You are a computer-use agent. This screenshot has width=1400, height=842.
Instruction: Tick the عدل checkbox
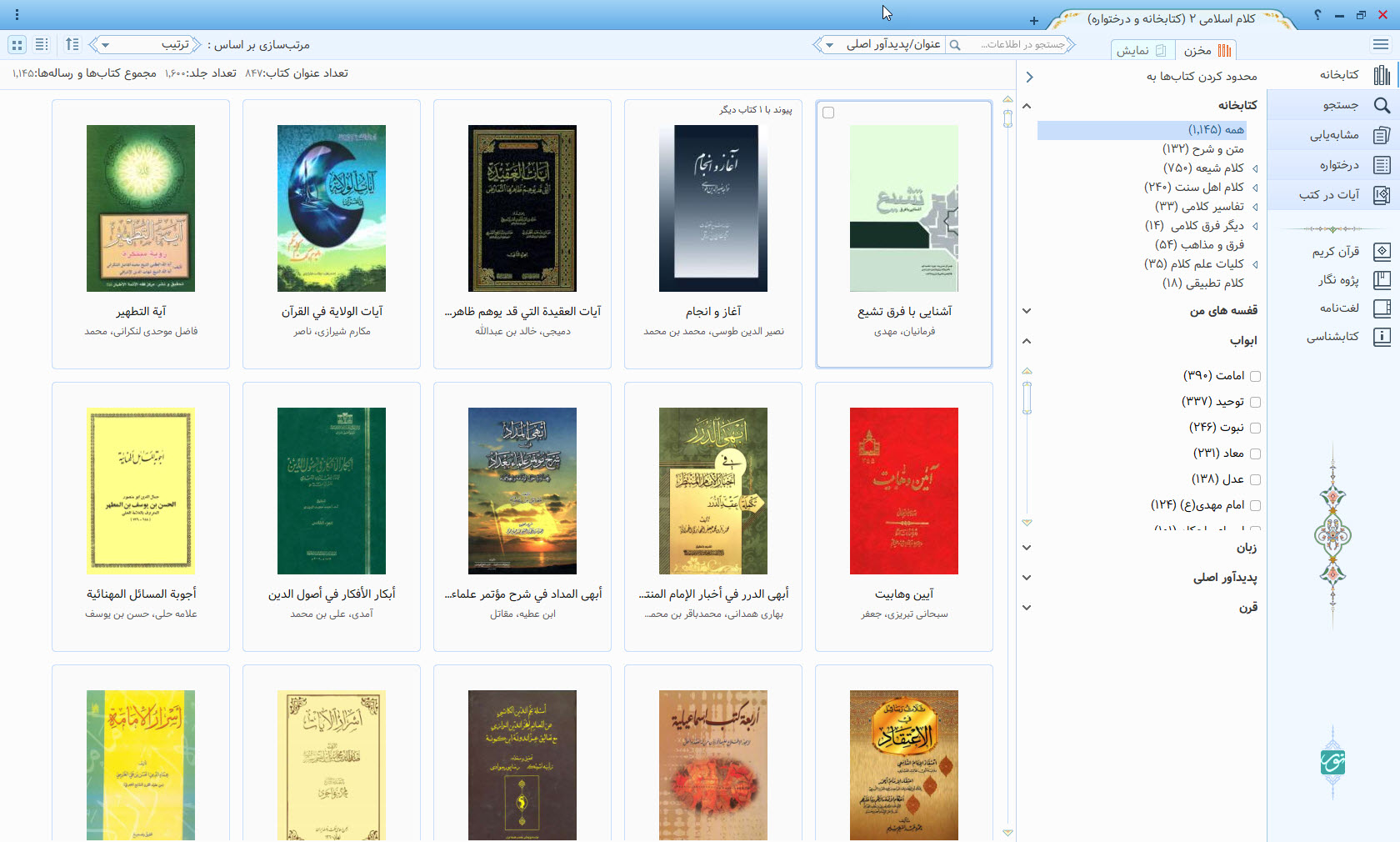click(x=1255, y=480)
